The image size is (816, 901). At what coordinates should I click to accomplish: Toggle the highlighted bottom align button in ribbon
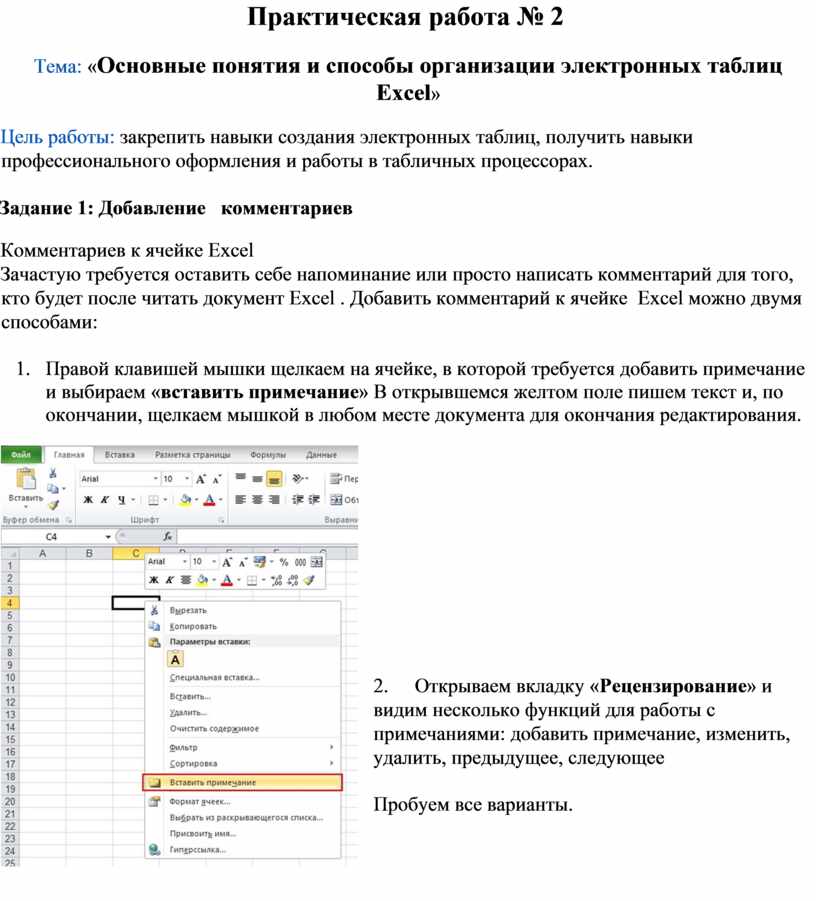(x=274, y=478)
